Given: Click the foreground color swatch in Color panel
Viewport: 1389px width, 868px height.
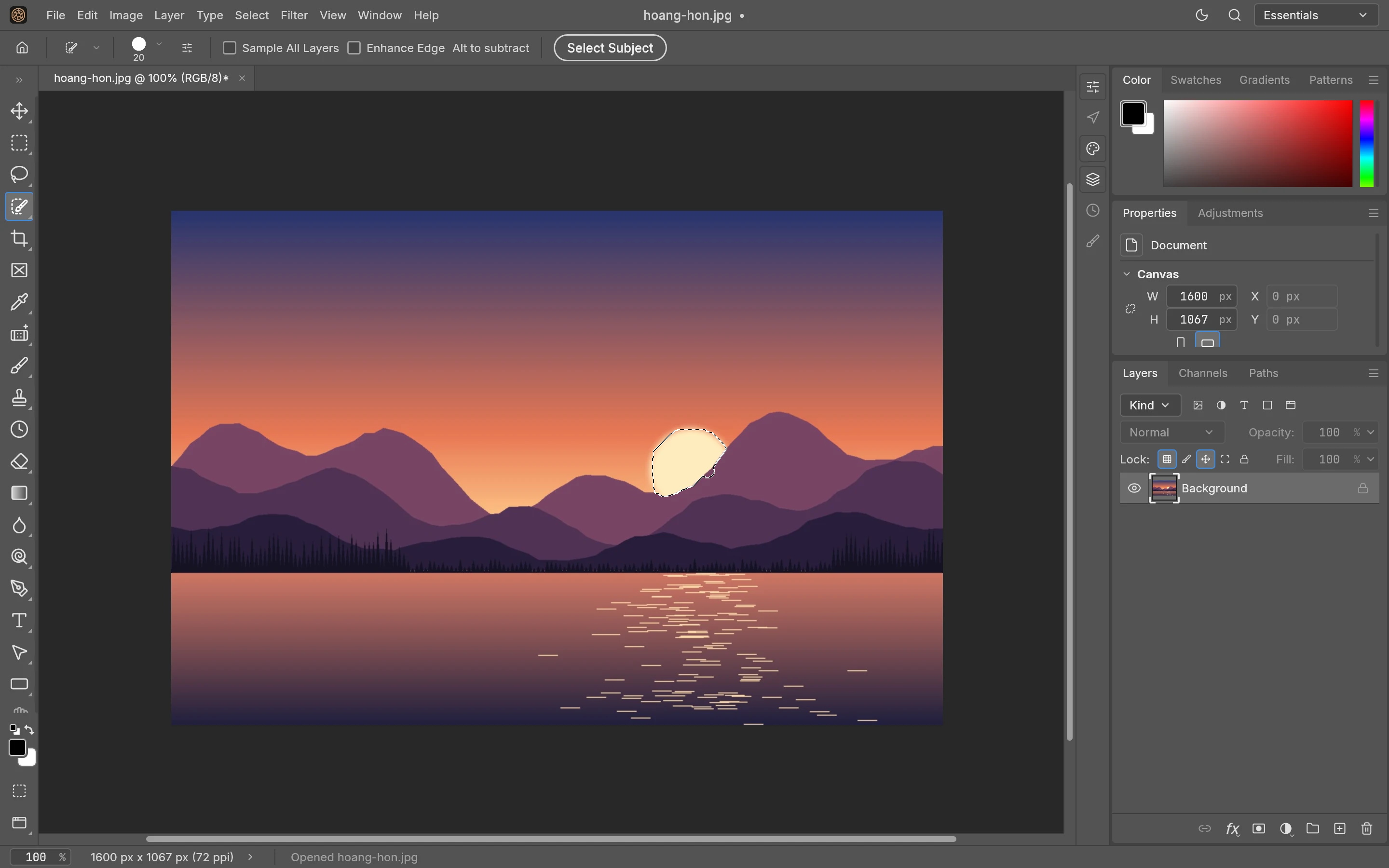Looking at the screenshot, I should tap(1133, 114).
